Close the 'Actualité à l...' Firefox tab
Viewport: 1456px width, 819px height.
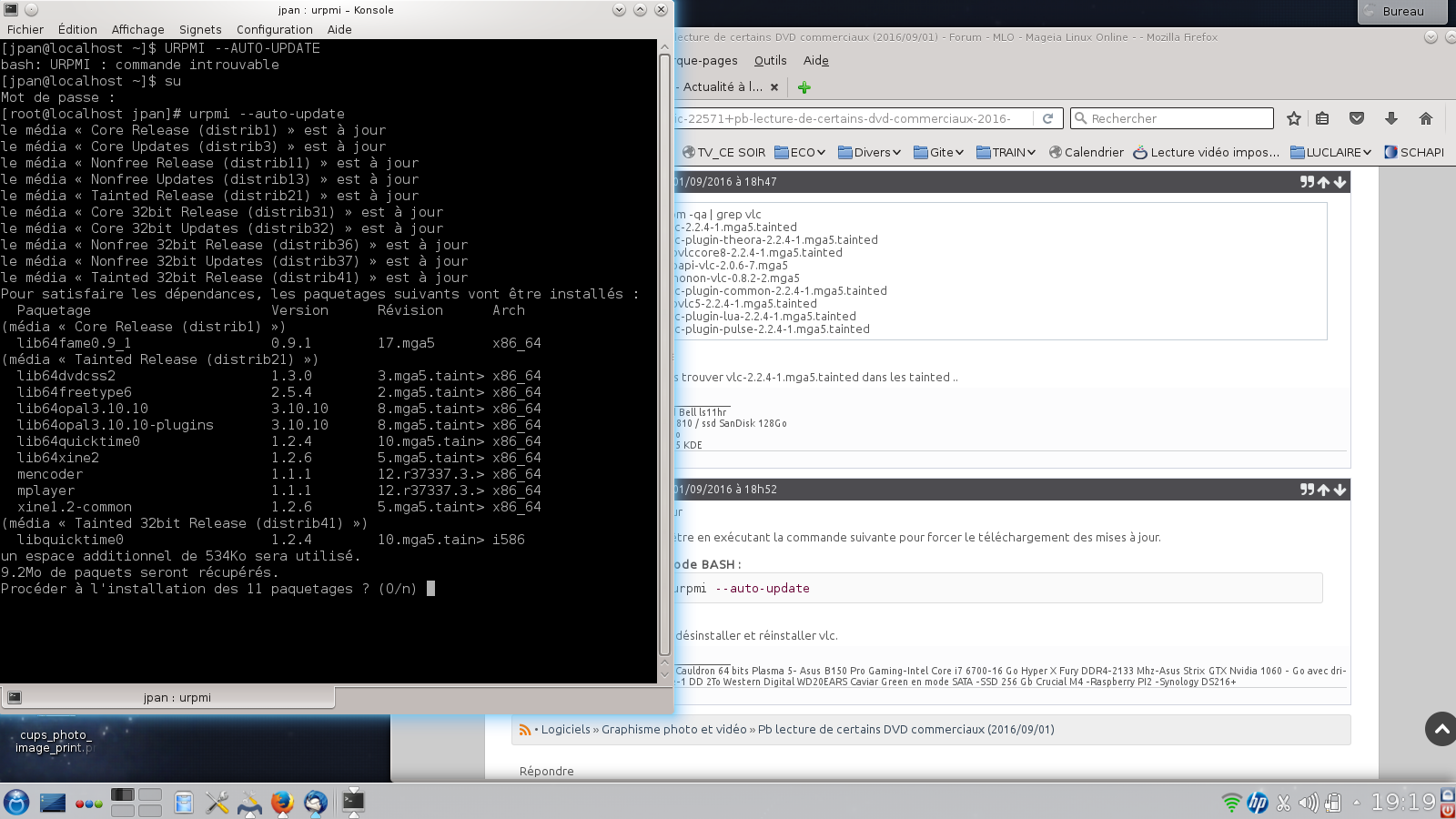774,87
